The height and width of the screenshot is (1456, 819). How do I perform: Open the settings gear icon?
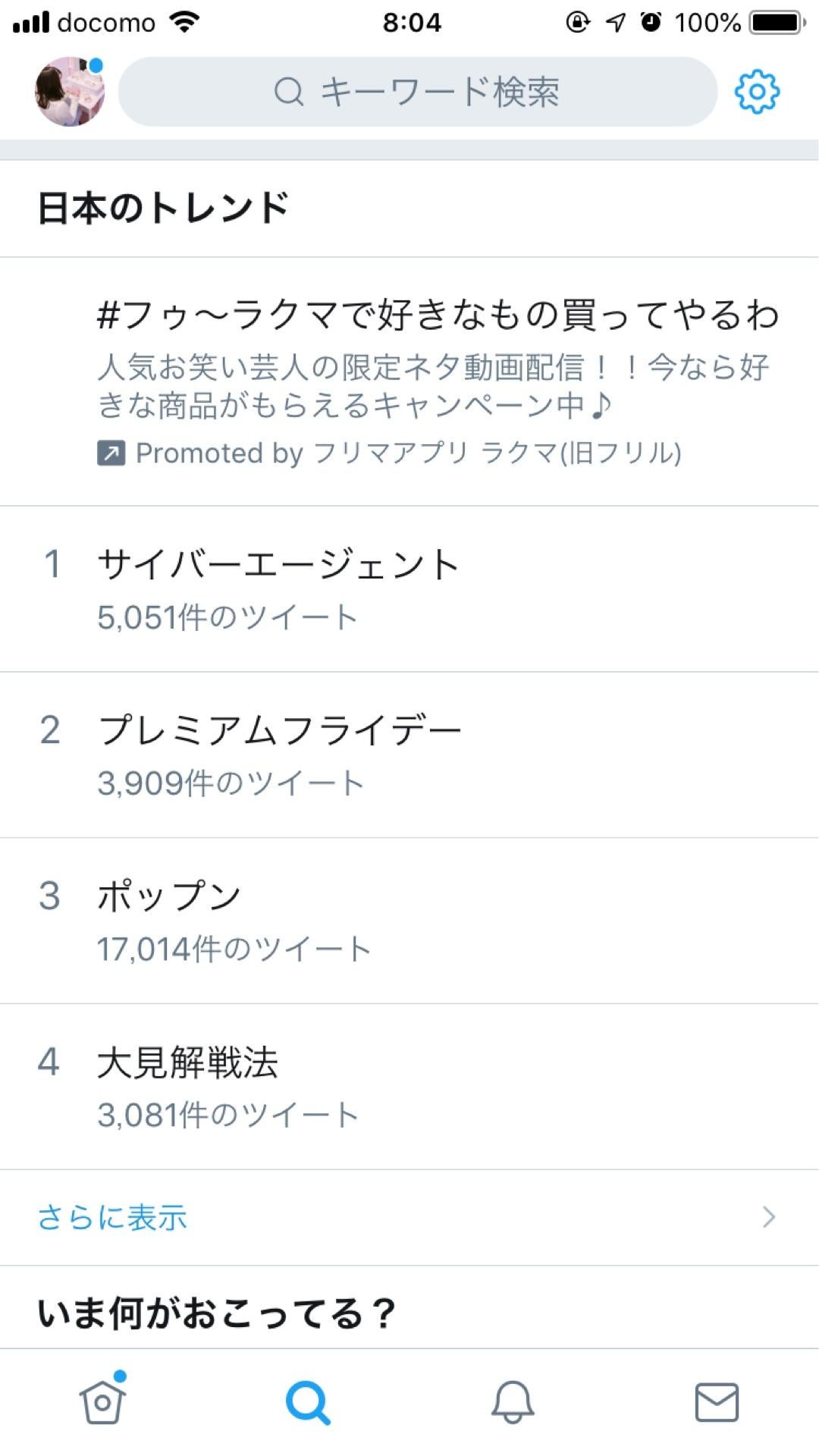[x=757, y=92]
